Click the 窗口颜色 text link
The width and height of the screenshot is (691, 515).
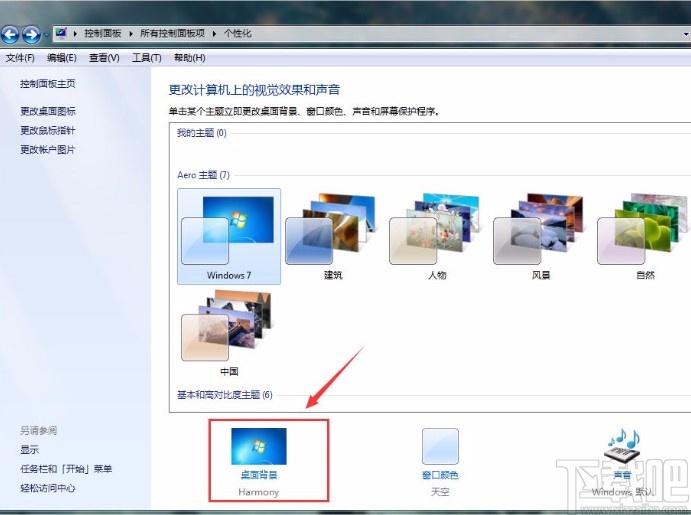440,475
